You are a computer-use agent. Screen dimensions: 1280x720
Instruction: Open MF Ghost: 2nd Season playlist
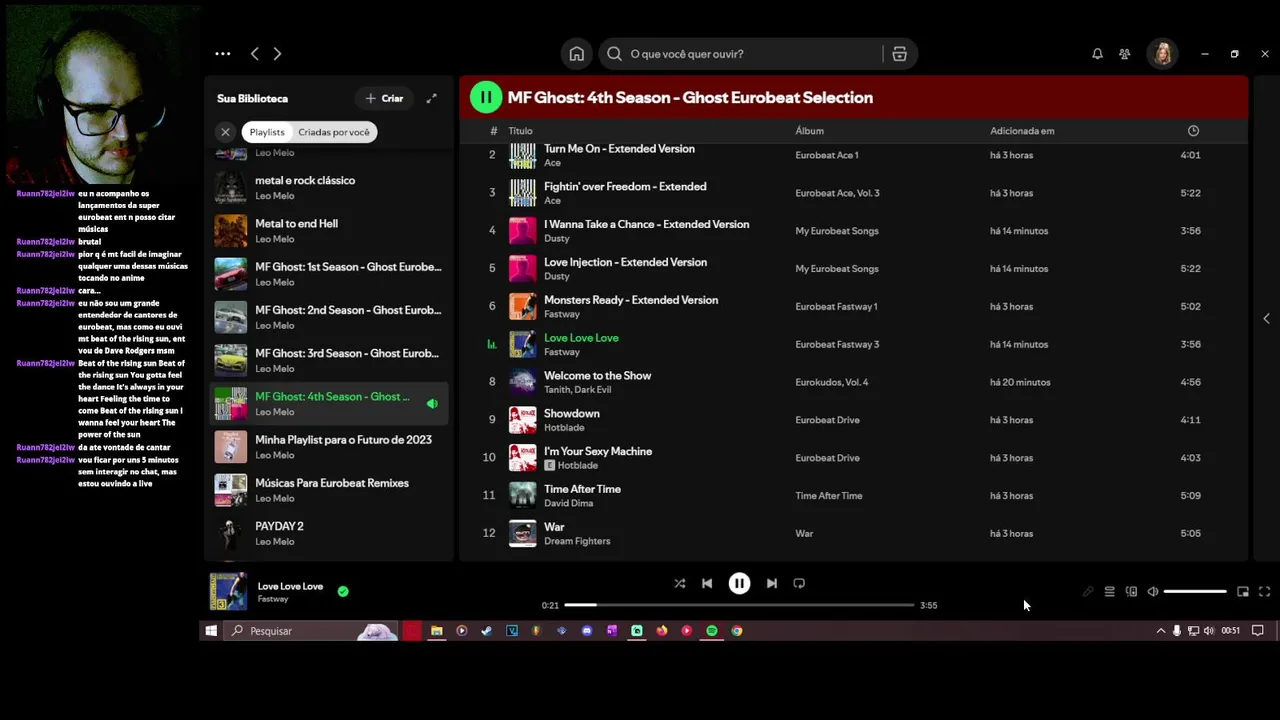click(329, 317)
